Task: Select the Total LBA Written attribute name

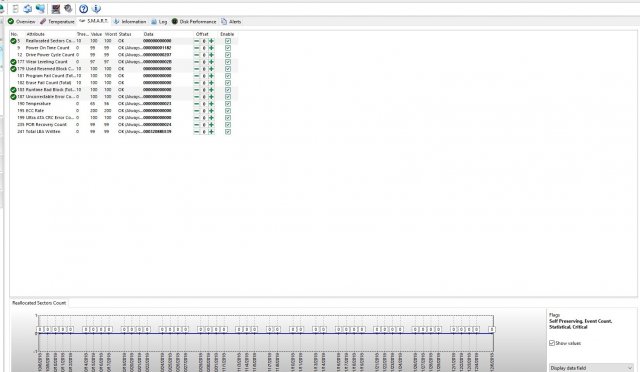Action: 43,131
